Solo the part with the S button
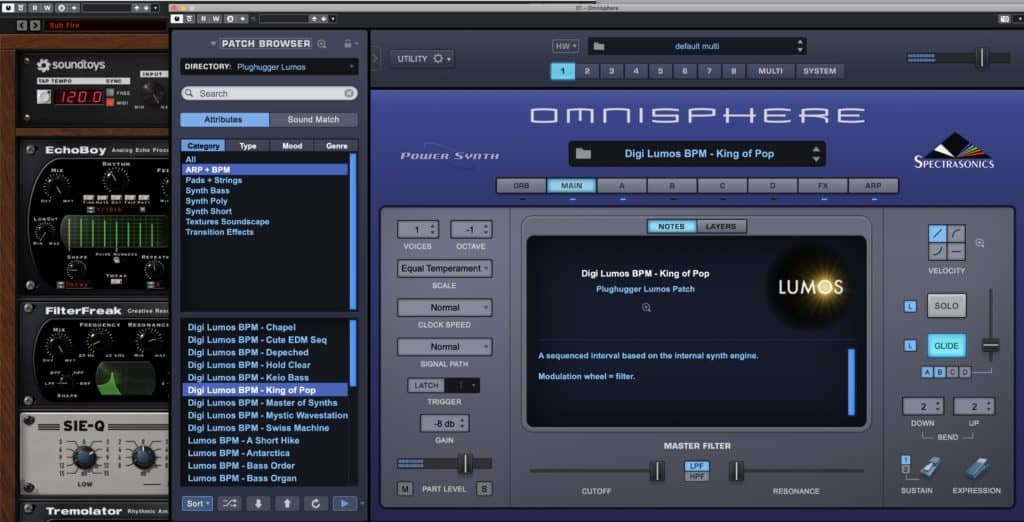 click(x=484, y=488)
